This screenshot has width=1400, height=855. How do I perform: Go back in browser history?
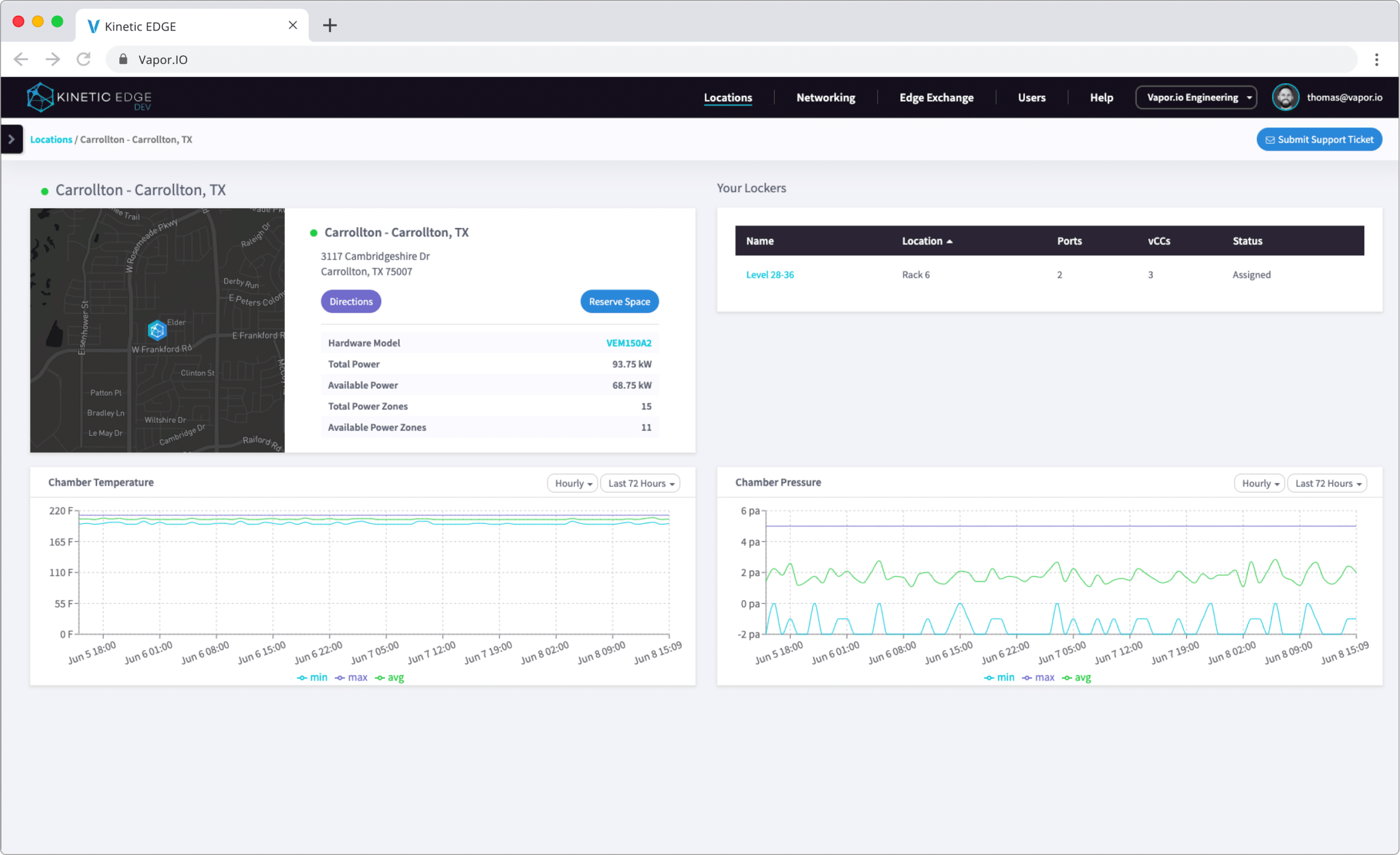(21, 59)
